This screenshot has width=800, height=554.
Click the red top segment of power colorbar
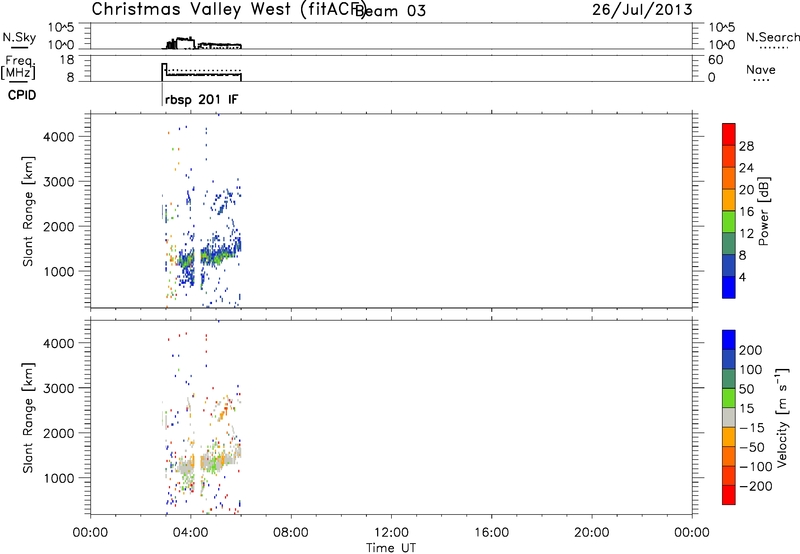(729, 134)
